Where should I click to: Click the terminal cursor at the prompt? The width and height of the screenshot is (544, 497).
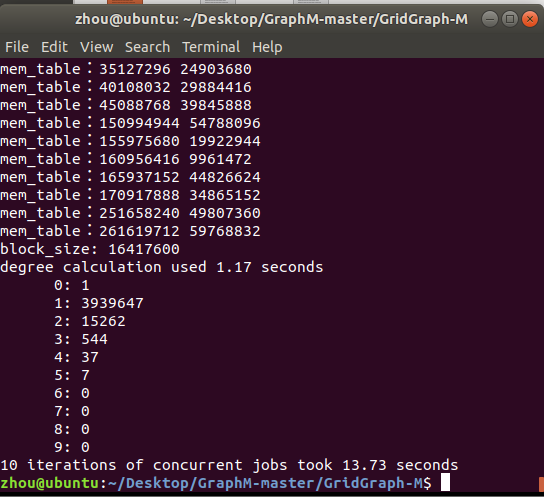coord(445,482)
